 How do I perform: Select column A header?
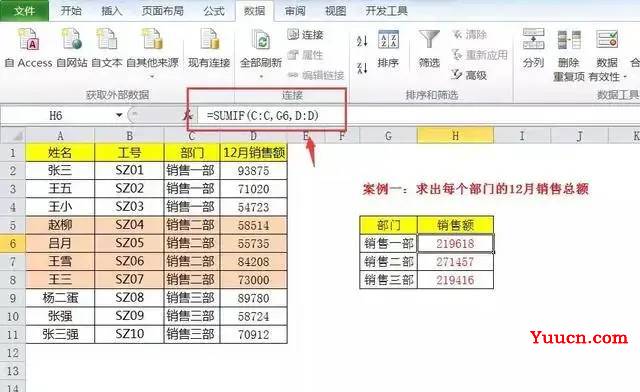[60, 136]
